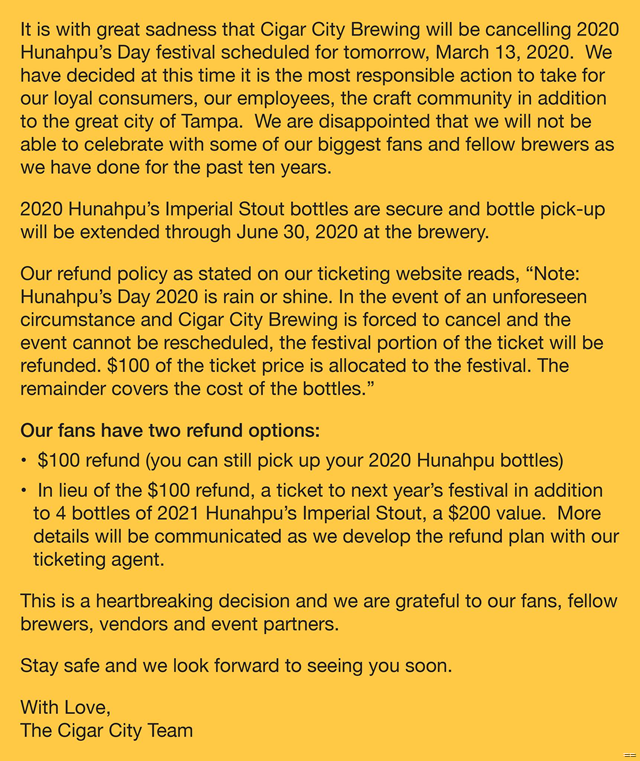Click "With Love," sign-off line
The height and width of the screenshot is (761, 640).
click(x=66, y=707)
